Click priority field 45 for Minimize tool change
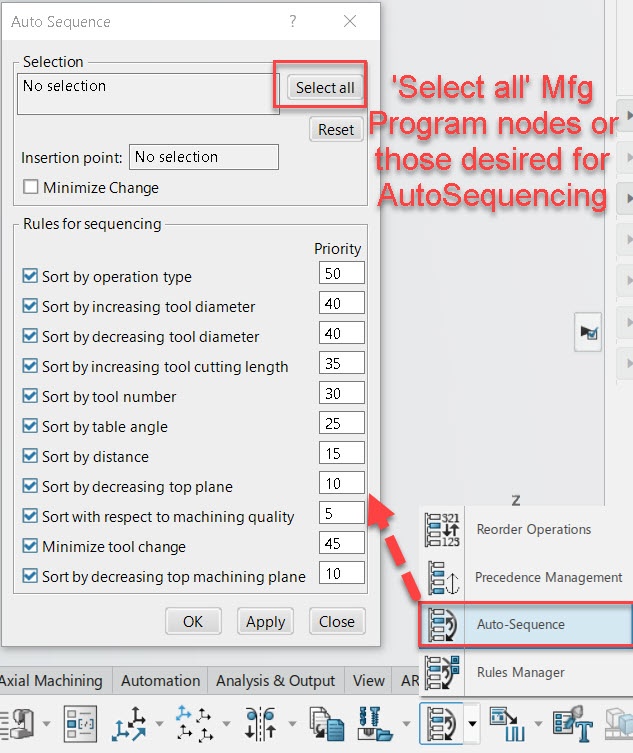The width and height of the screenshot is (633, 753). click(x=341, y=543)
